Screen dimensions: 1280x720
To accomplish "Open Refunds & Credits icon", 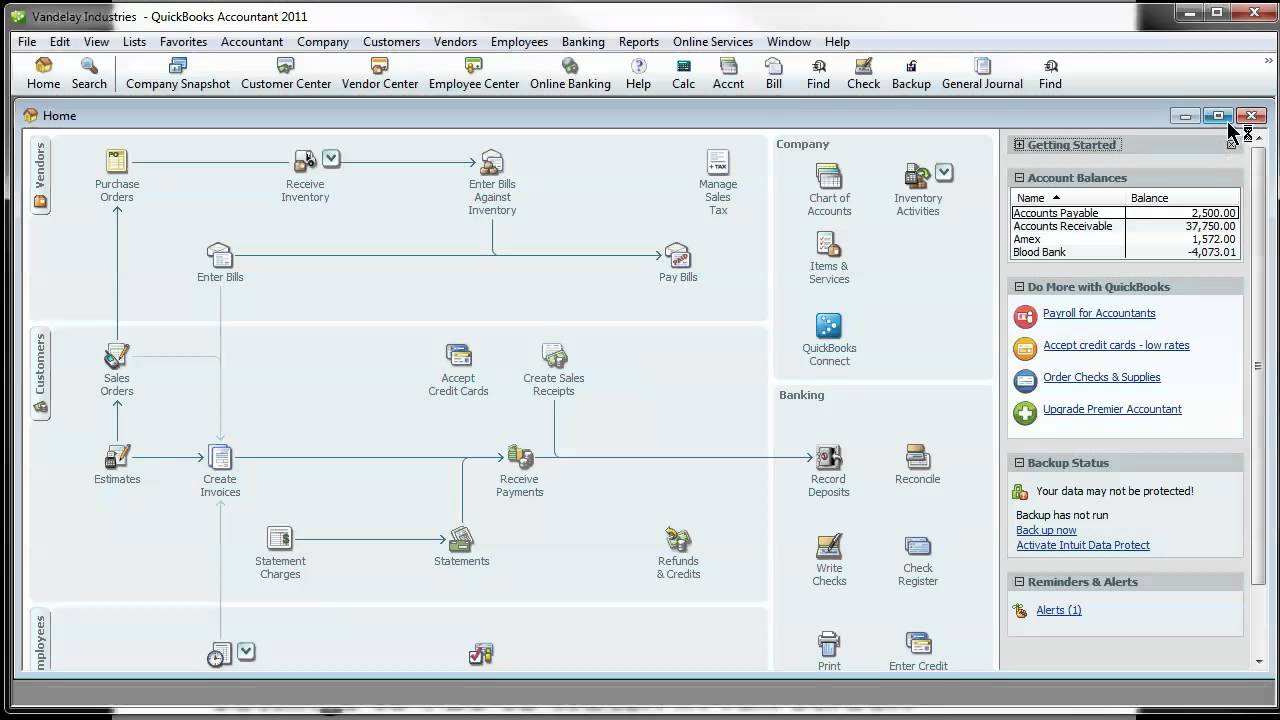I will (678, 539).
